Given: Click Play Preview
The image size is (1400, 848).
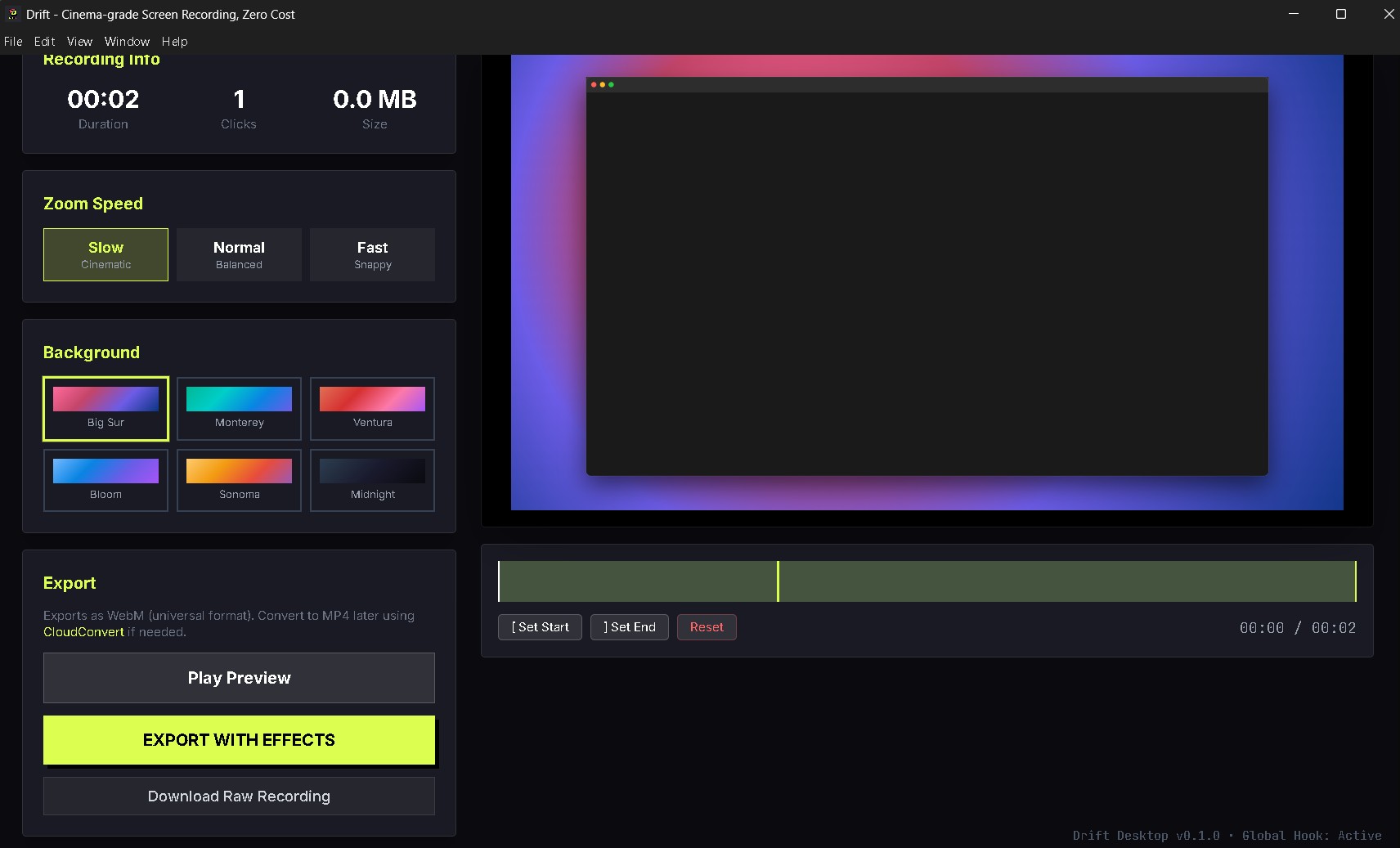Looking at the screenshot, I should (x=238, y=678).
